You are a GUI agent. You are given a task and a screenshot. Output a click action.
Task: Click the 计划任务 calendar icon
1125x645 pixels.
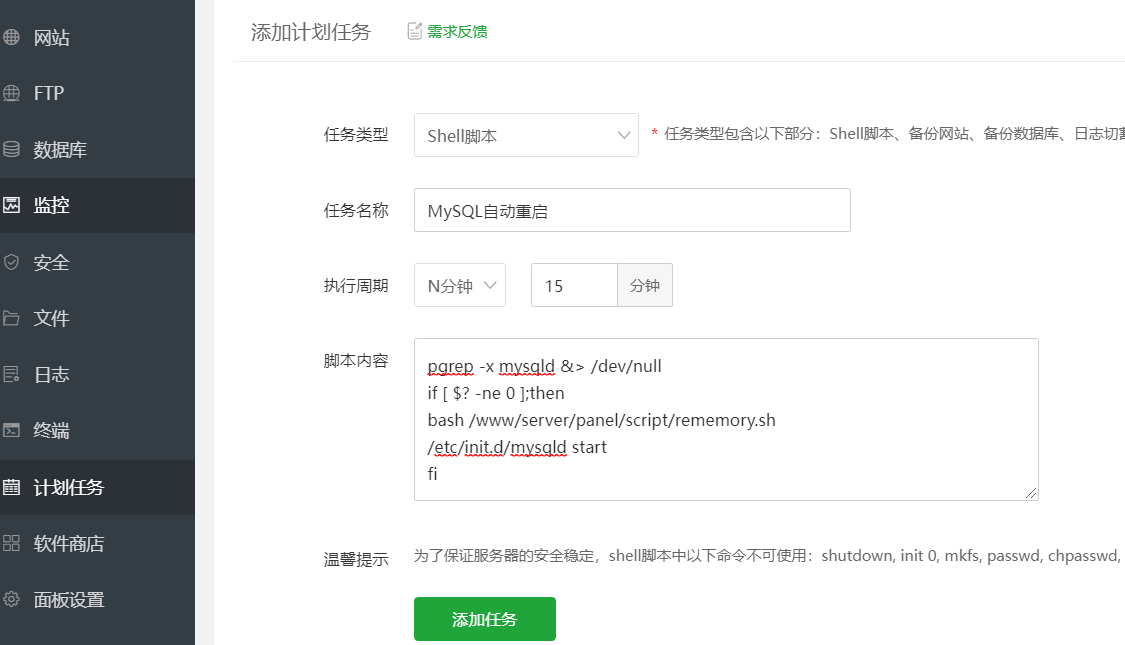(x=11, y=487)
